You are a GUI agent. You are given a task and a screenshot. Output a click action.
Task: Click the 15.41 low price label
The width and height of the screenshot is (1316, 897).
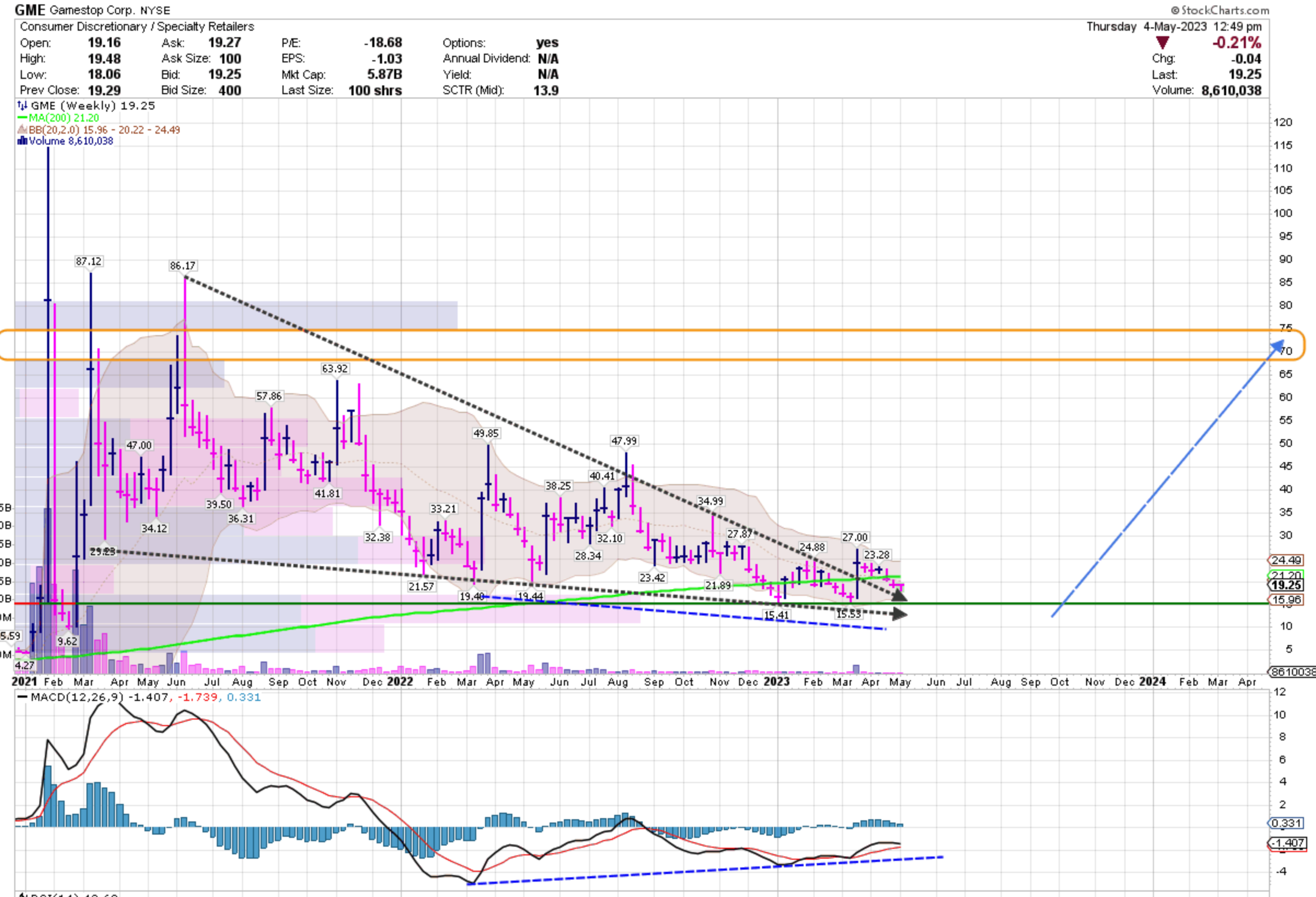point(776,615)
